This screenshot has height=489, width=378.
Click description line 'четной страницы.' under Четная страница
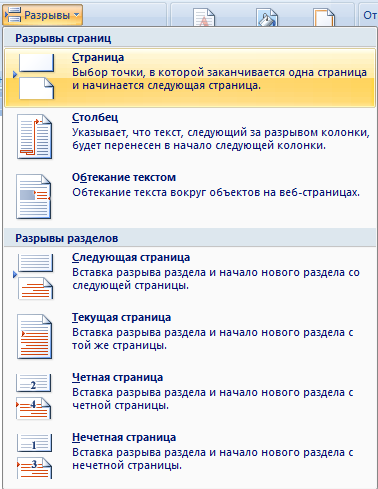120,405
